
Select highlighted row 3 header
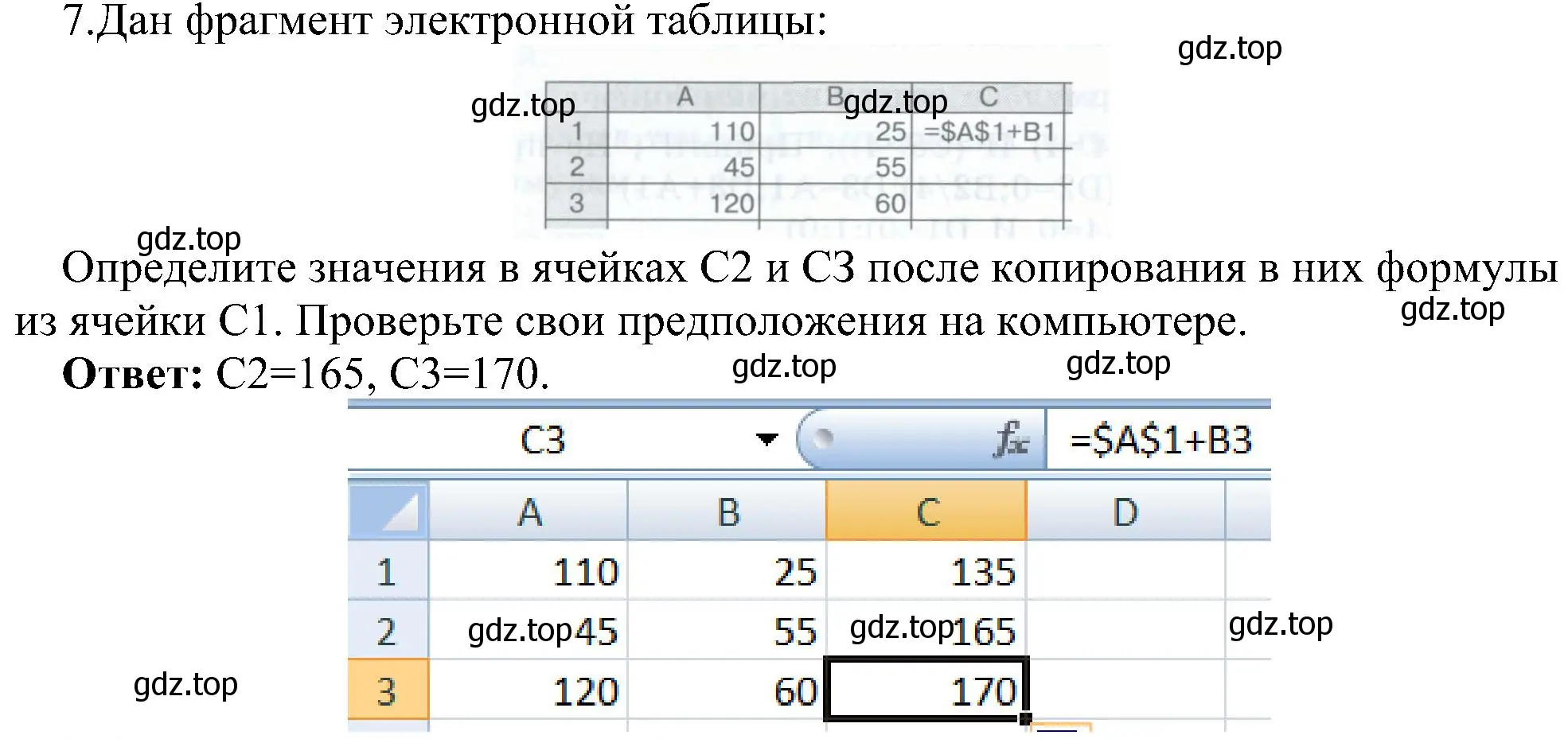point(388,690)
